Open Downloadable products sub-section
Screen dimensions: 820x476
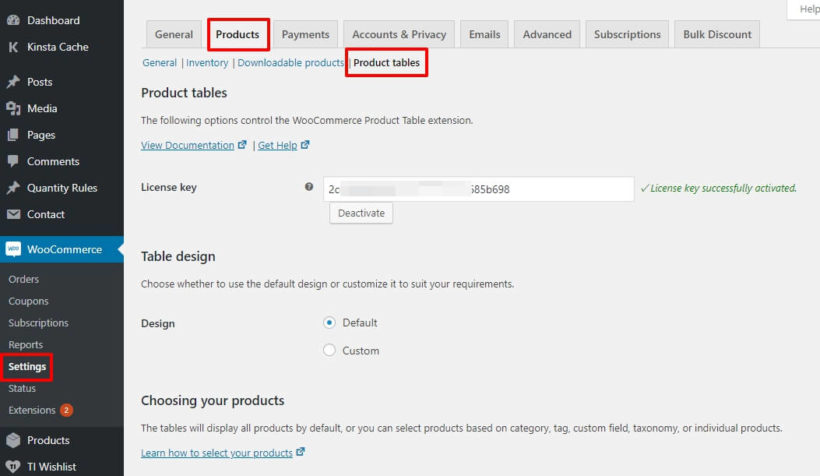point(291,63)
